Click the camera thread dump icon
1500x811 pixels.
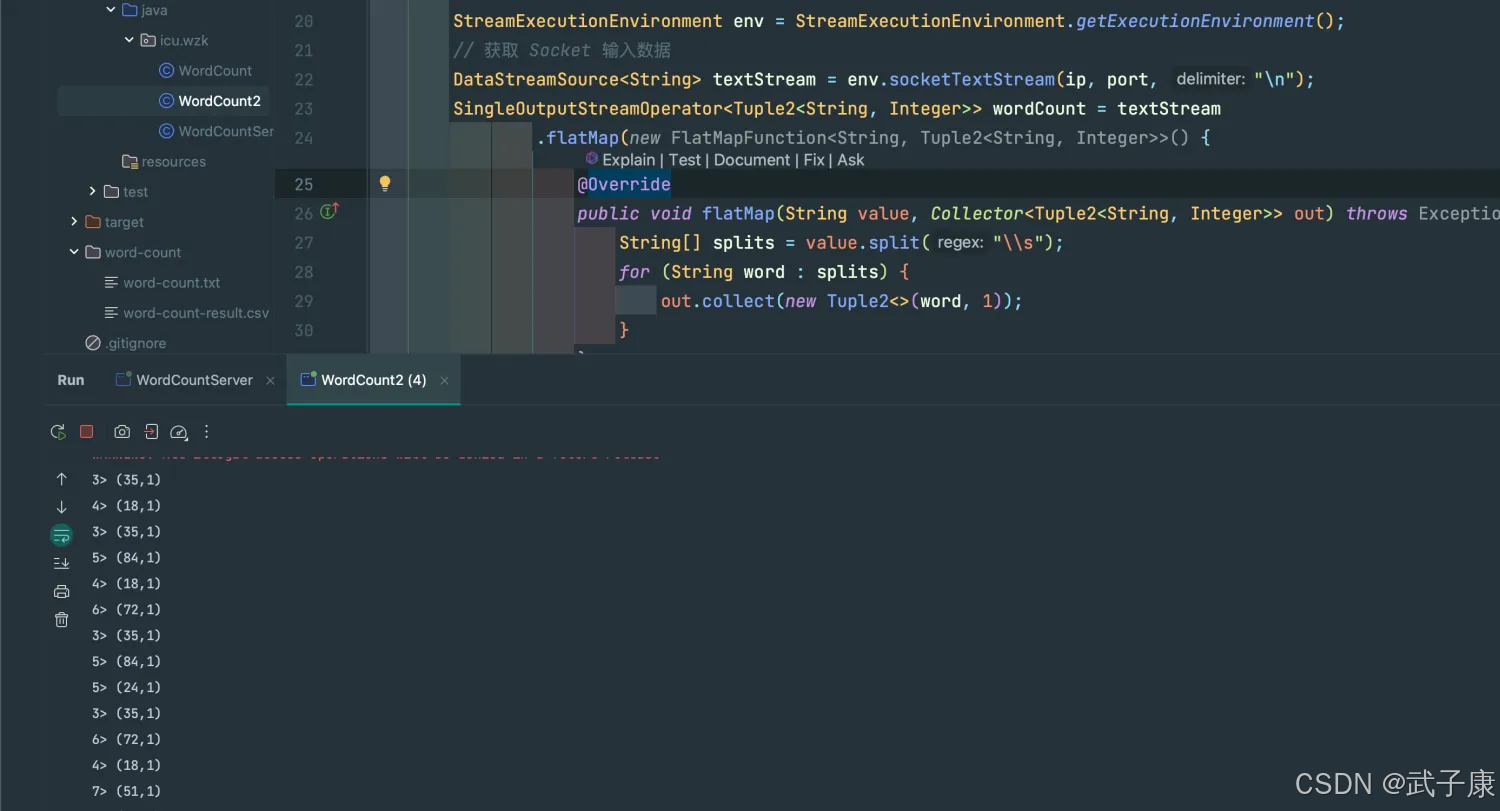(x=122, y=432)
